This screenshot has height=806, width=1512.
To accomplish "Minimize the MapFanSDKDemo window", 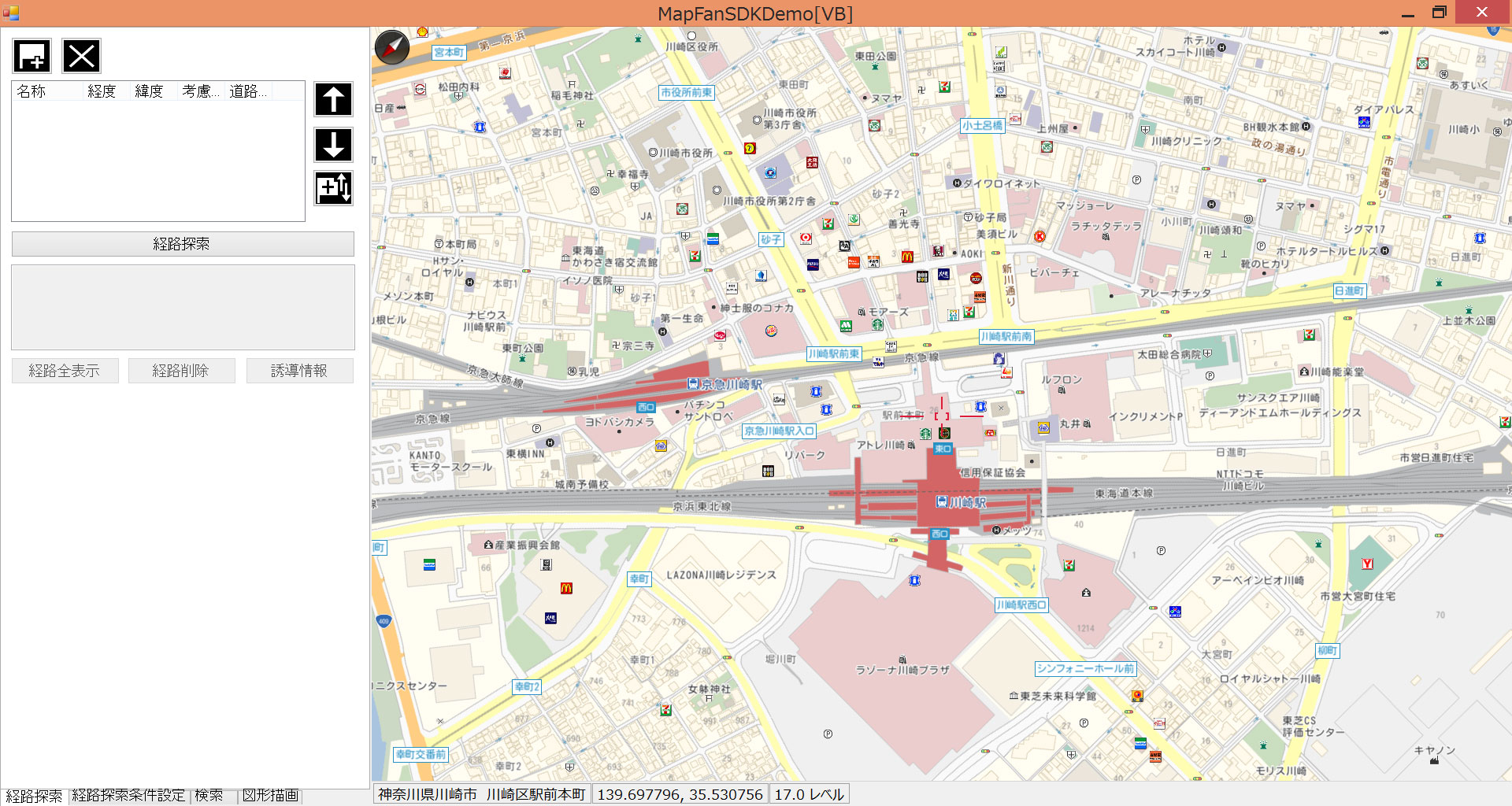I will pos(1408,13).
